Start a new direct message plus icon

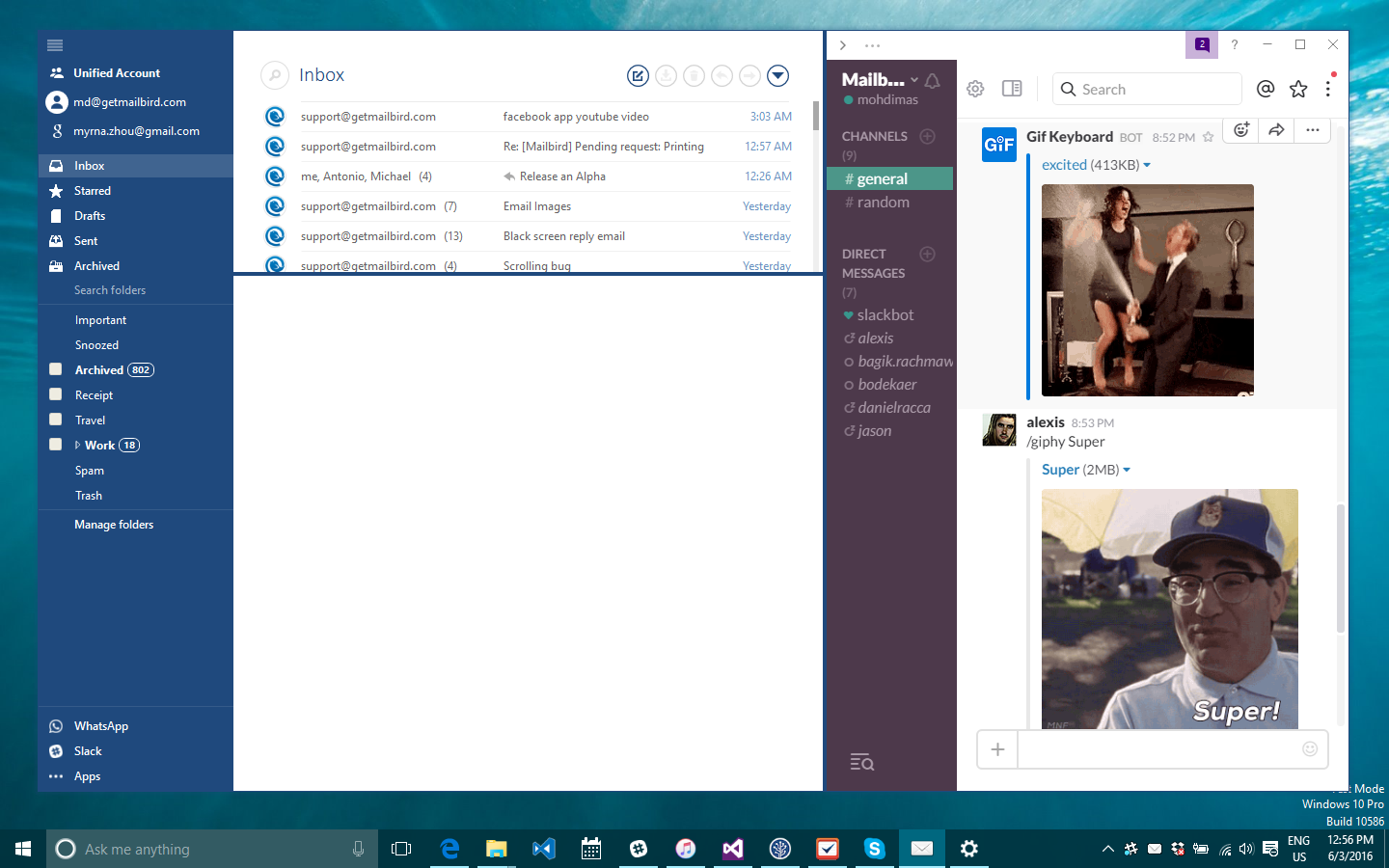click(x=927, y=254)
